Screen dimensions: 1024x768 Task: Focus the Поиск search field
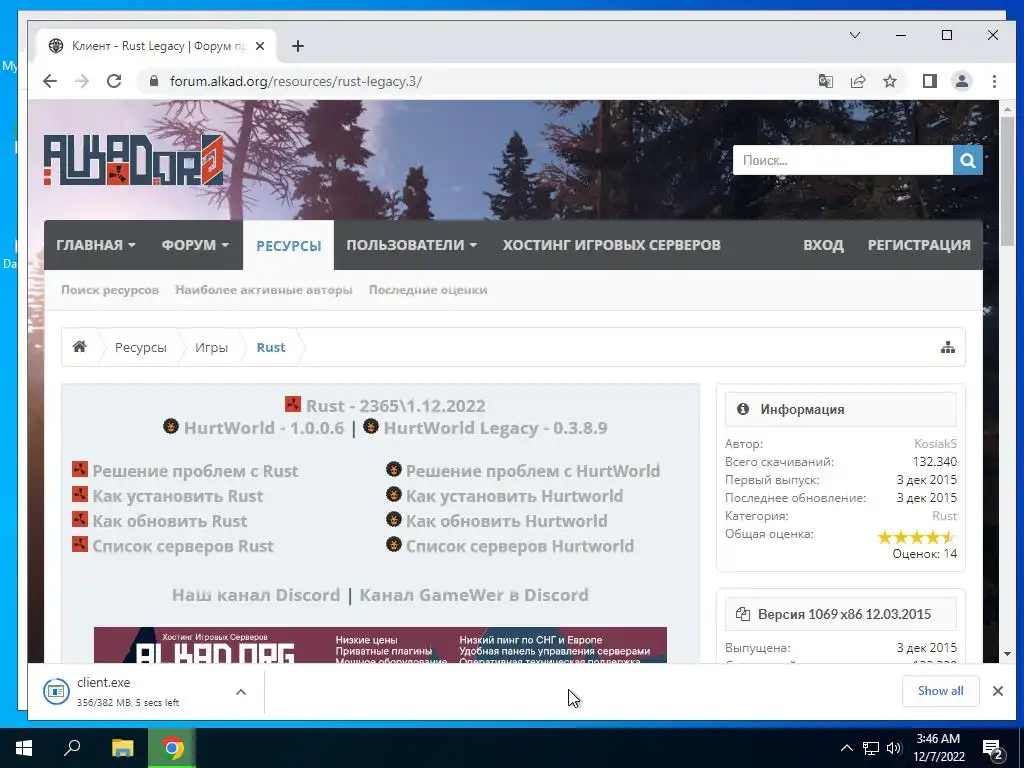click(842, 160)
